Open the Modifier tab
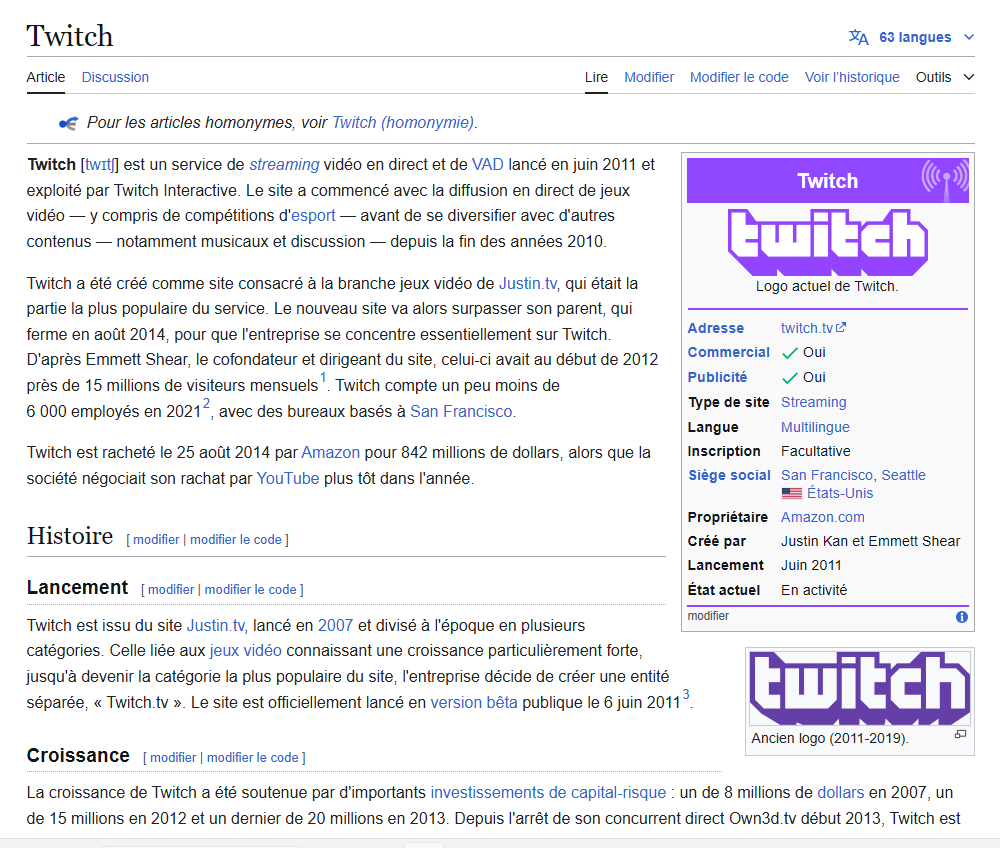Screen dimensions: 1000x848 649,77
